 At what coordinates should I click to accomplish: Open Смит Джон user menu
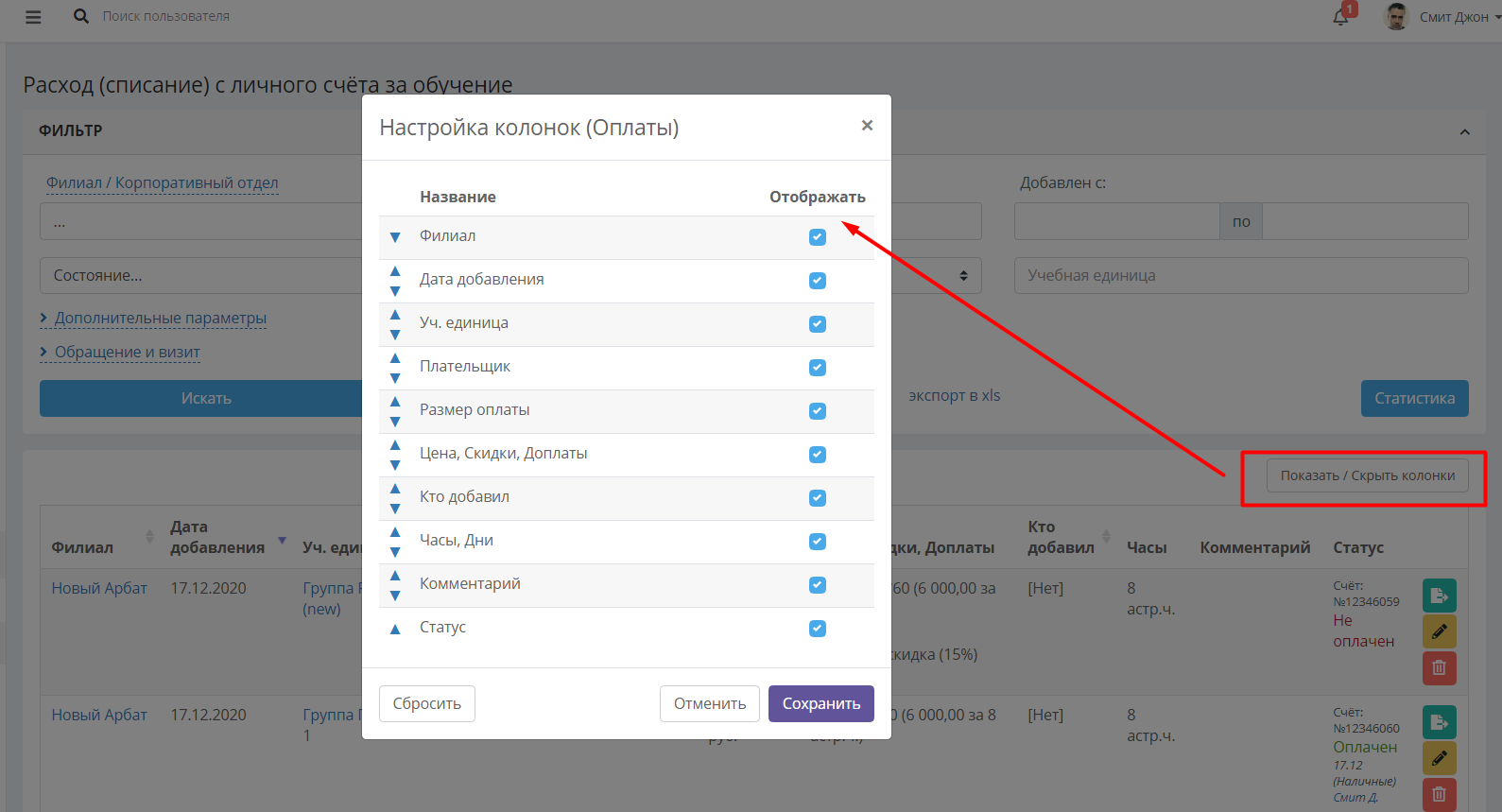(1442, 17)
